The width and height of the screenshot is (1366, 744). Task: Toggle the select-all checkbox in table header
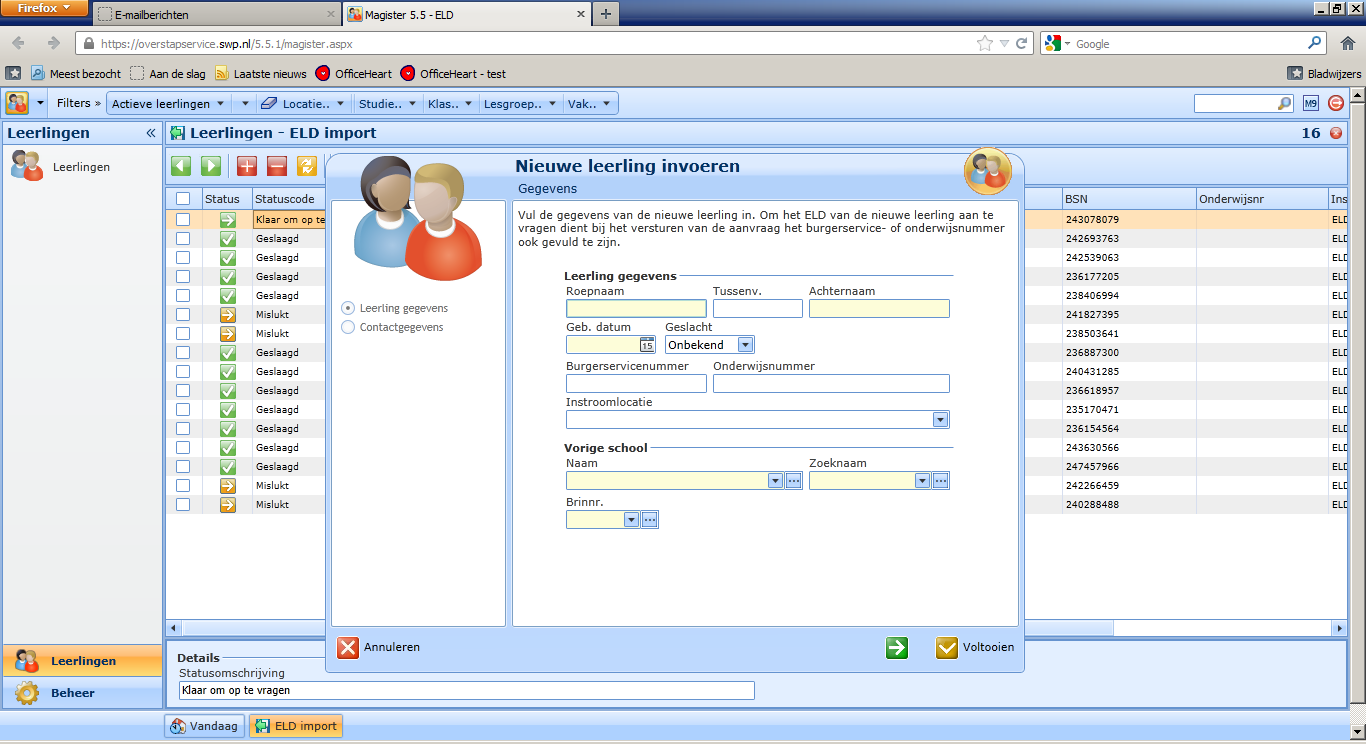tap(183, 199)
